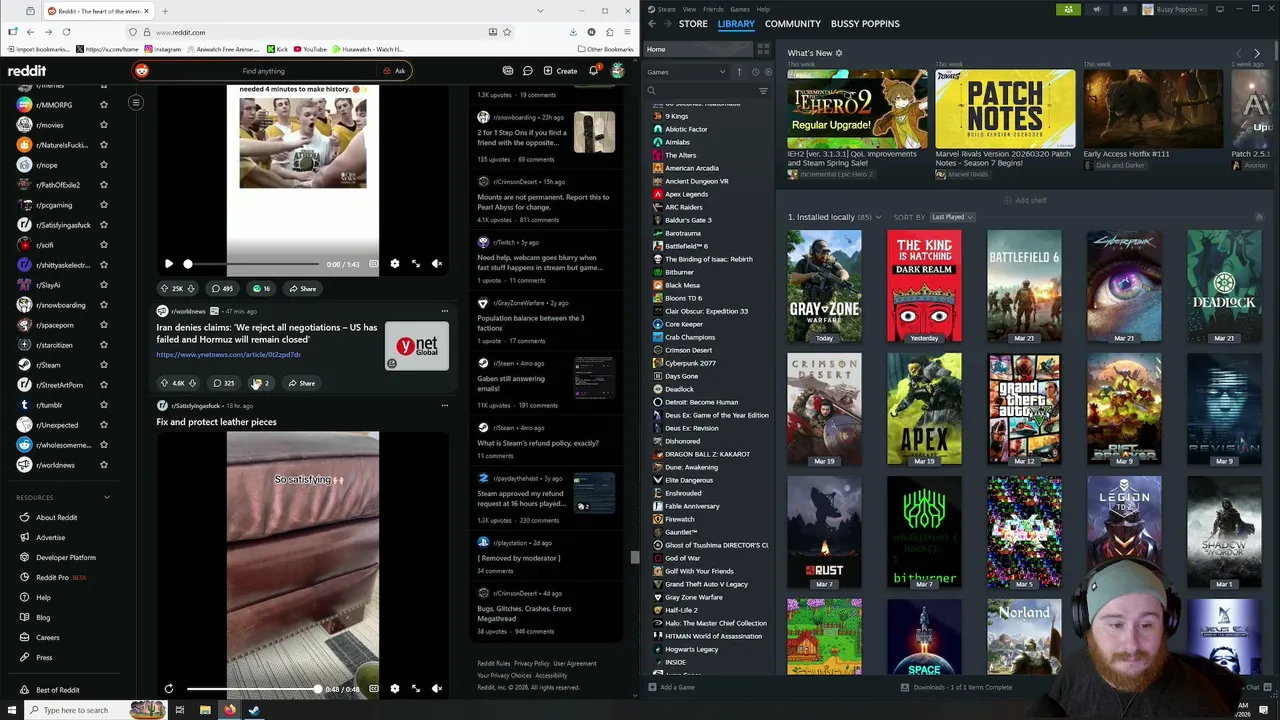Viewport: 1280px width, 720px height.
Task: Open the ynetnews article link
Action: click(x=228, y=355)
